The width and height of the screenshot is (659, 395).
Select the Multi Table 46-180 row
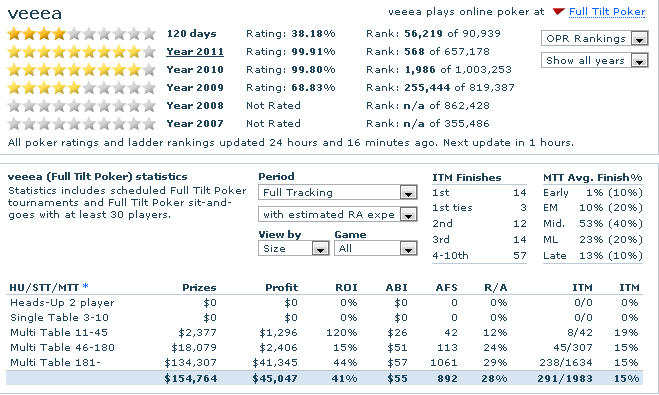coord(324,348)
